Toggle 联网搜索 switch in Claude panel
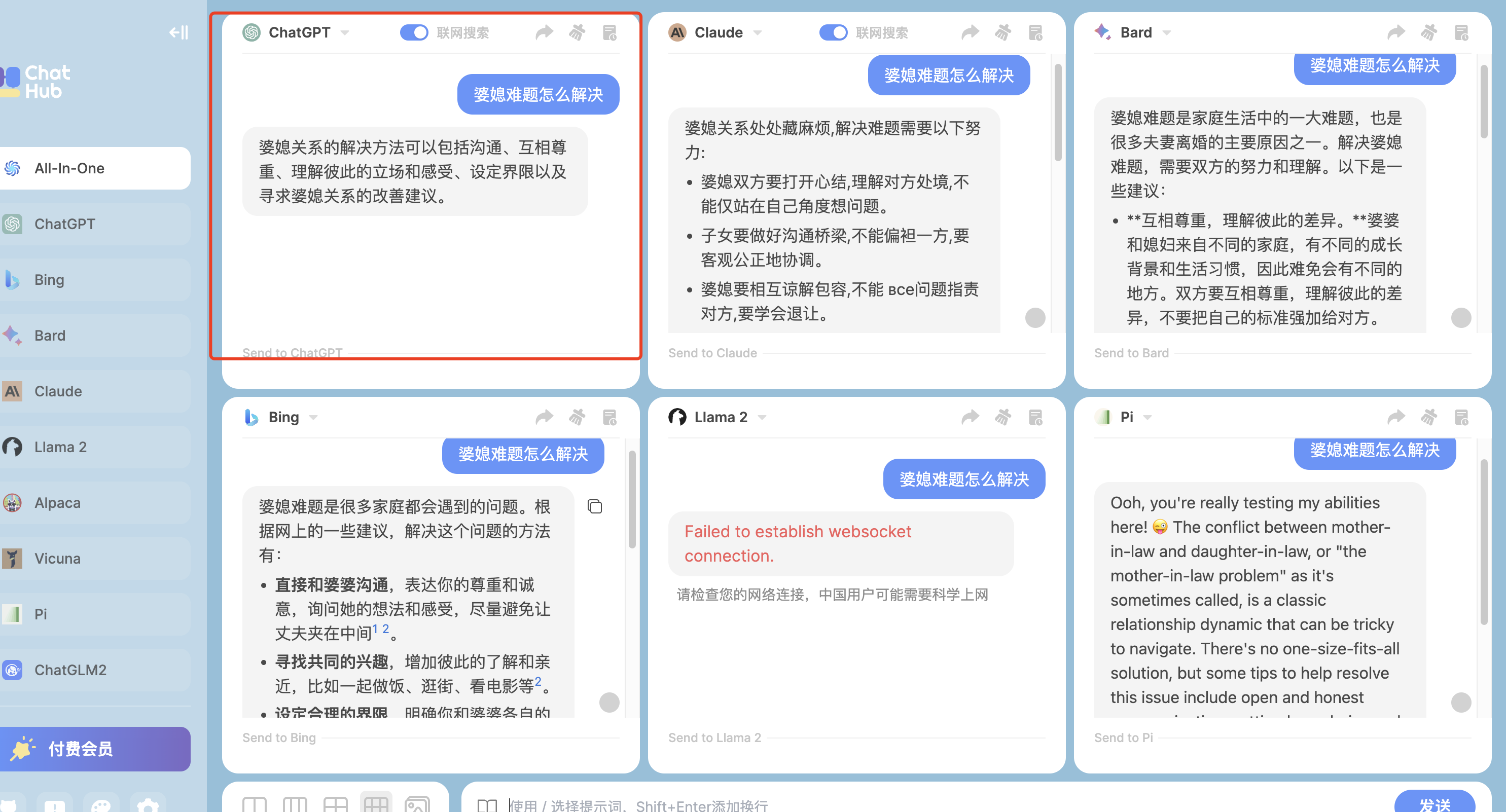 [833, 32]
